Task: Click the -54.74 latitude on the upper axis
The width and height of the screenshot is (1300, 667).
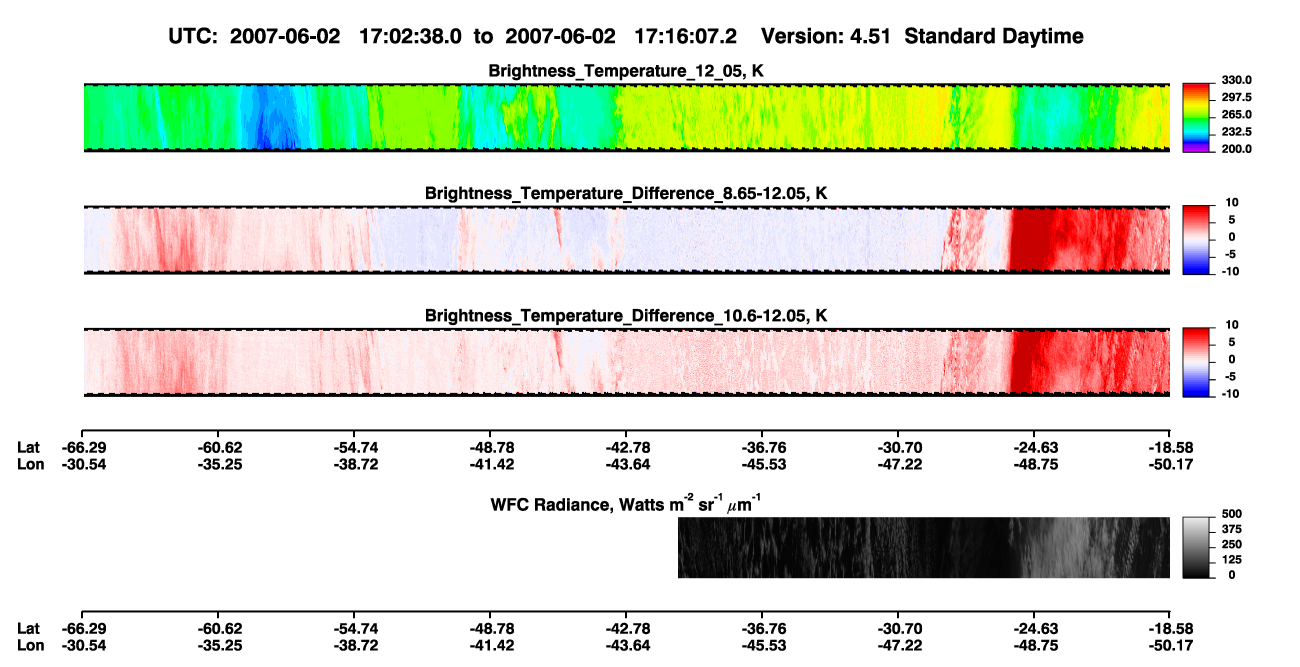Action: tap(354, 448)
